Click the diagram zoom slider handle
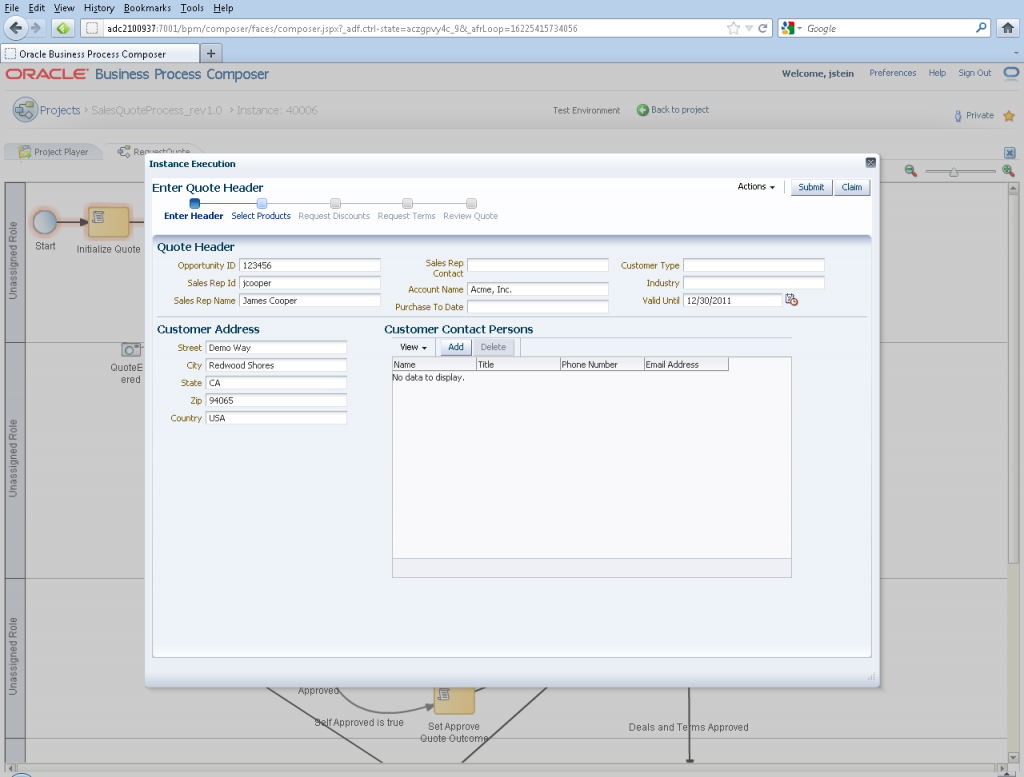Image resolution: width=1024 pixels, height=777 pixels. (x=954, y=172)
